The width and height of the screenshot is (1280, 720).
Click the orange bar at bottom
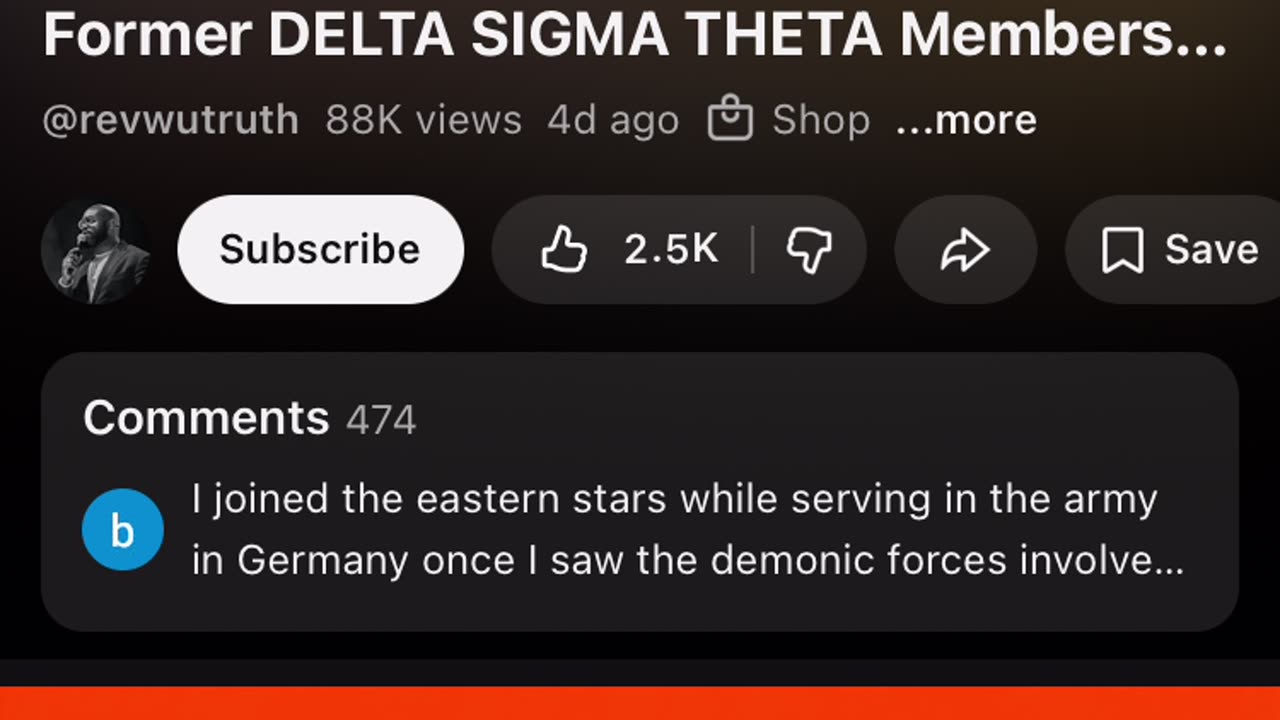(640, 703)
